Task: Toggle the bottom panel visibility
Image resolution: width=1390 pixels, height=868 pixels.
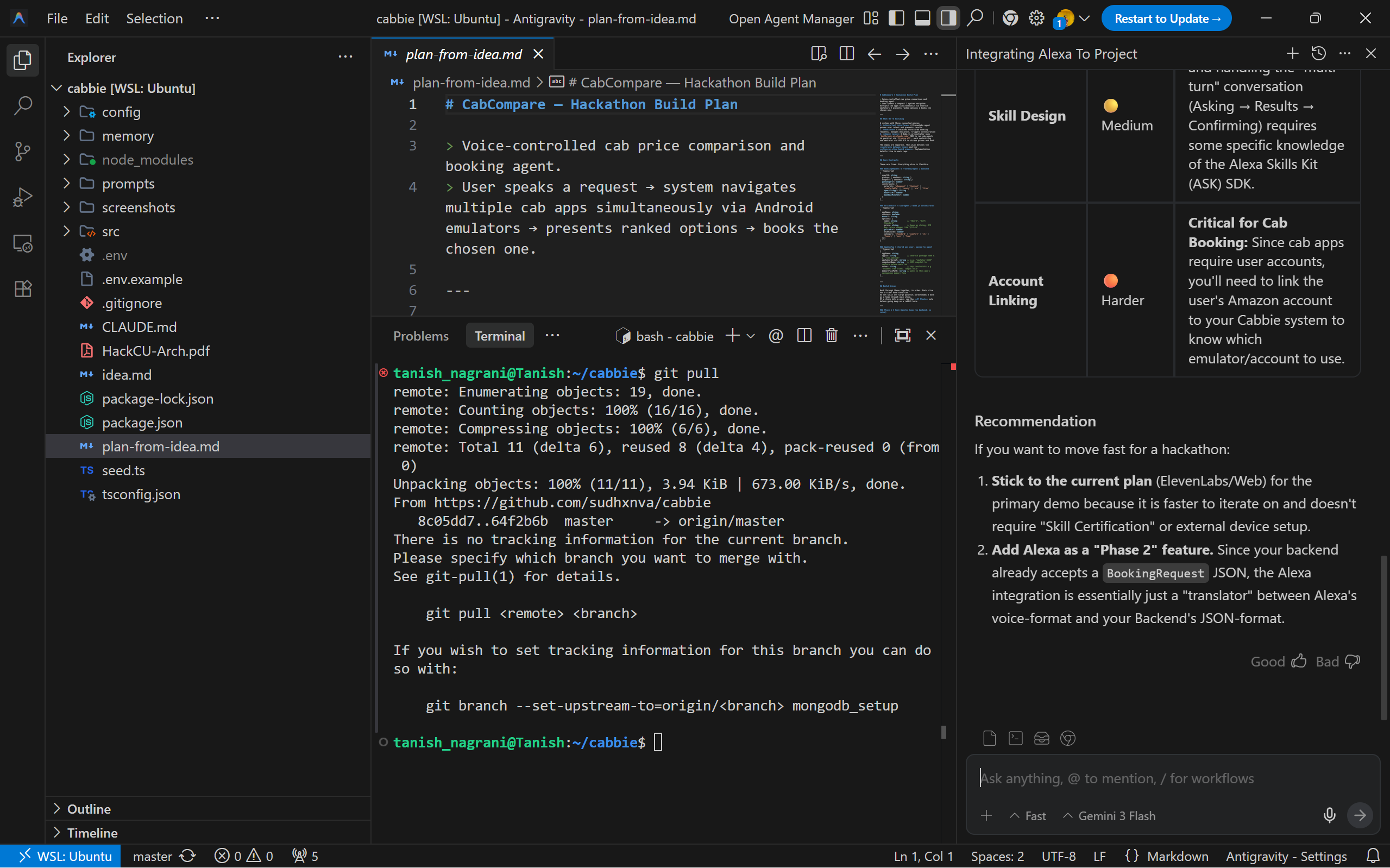Action: pos(922,18)
